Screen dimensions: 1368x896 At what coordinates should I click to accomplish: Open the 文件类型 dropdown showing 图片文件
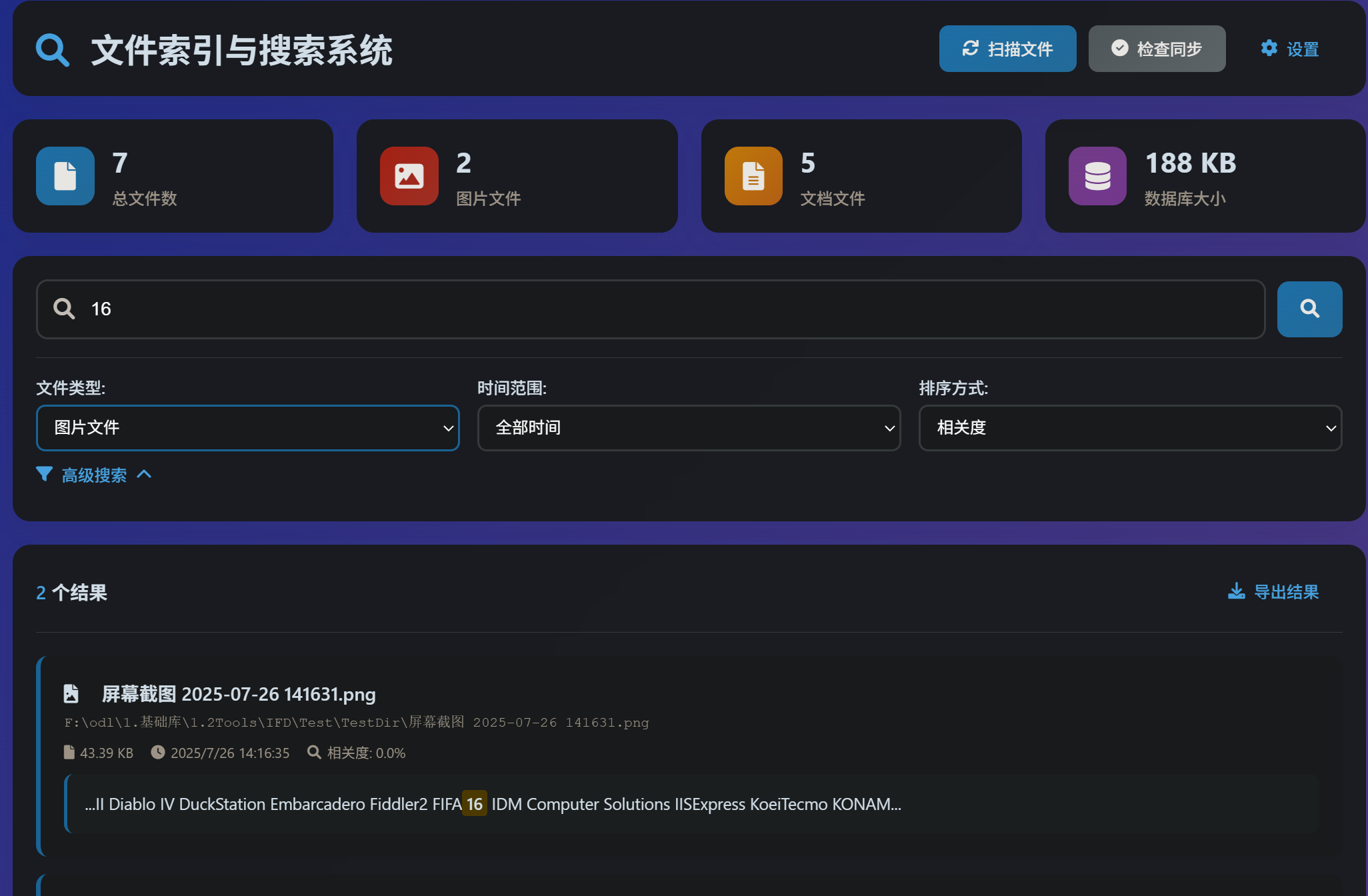click(248, 428)
